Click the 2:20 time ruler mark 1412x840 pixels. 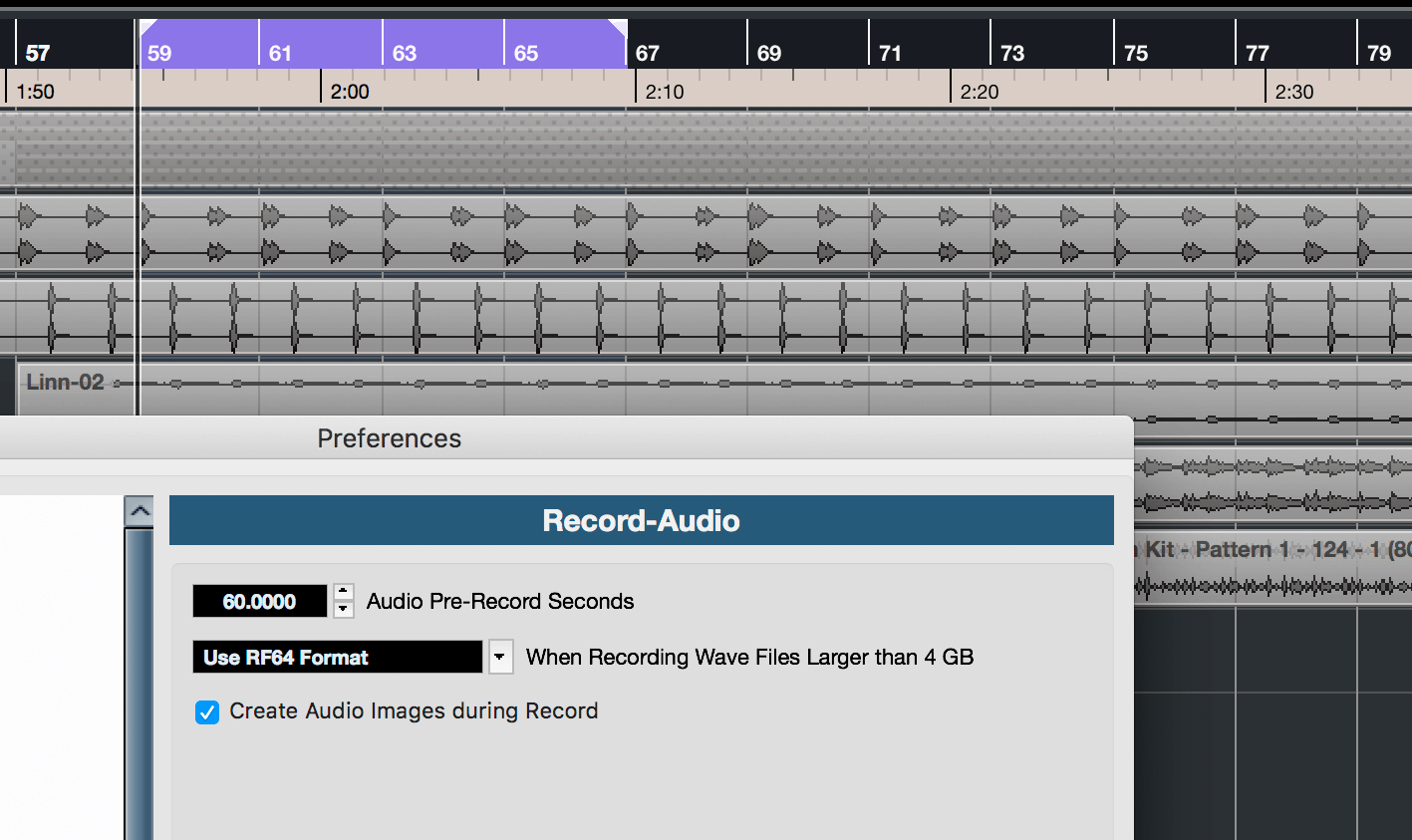(x=980, y=92)
